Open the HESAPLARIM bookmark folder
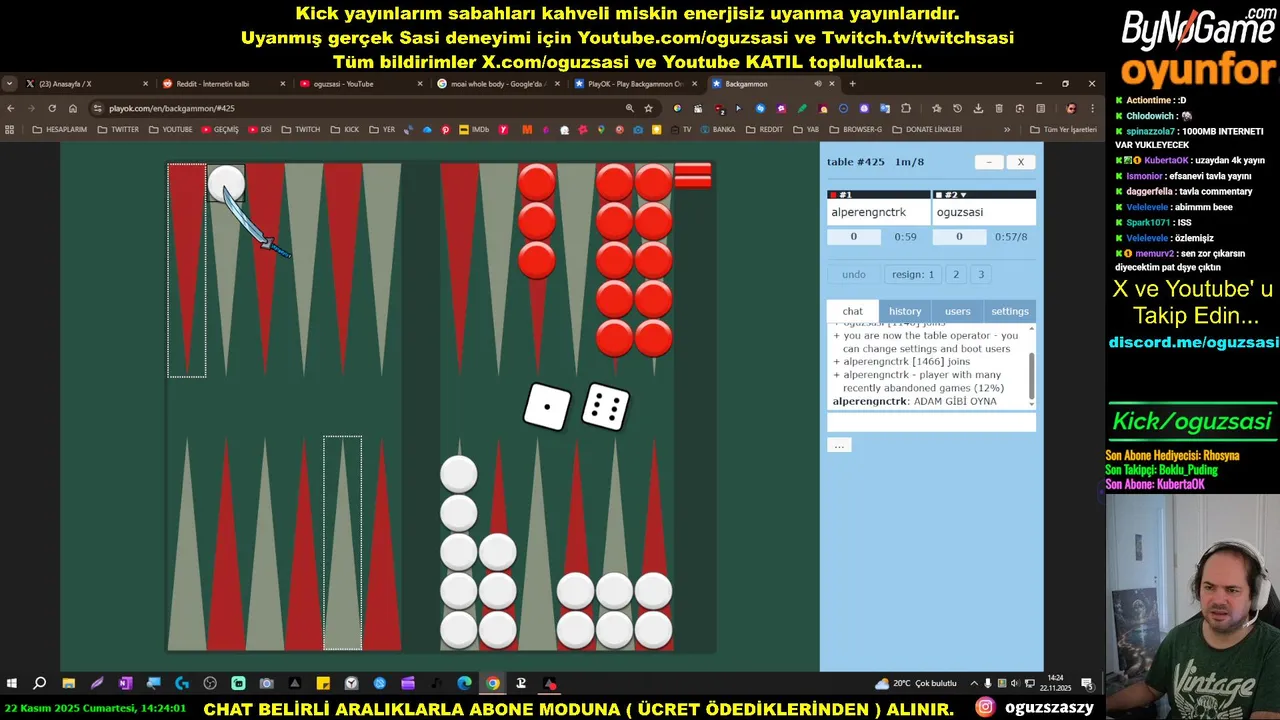Viewport: 1280px width, 720px height. [x=60, y=129]
